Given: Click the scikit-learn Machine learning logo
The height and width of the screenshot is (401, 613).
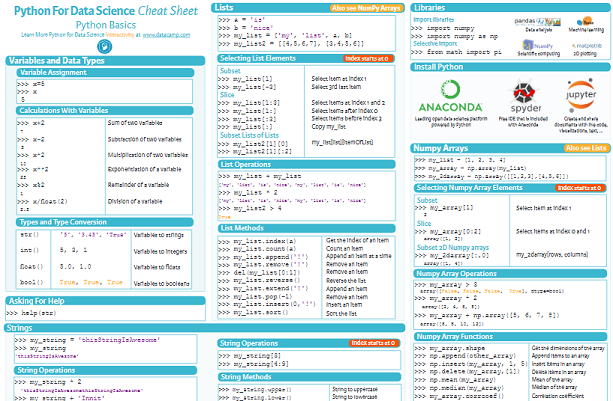Looking at the screenshot, I should click(x=585, y=21).
